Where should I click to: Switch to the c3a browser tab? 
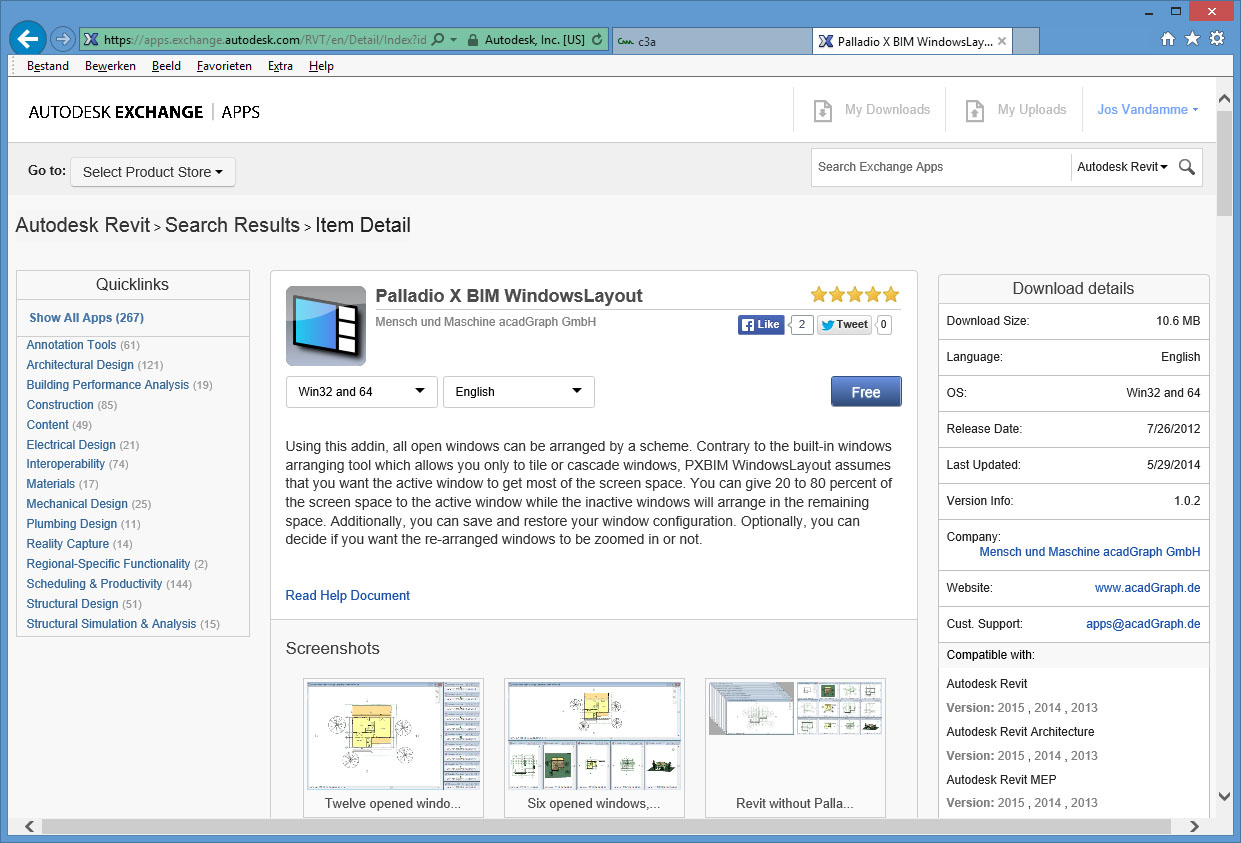click(x=710, y=41)
